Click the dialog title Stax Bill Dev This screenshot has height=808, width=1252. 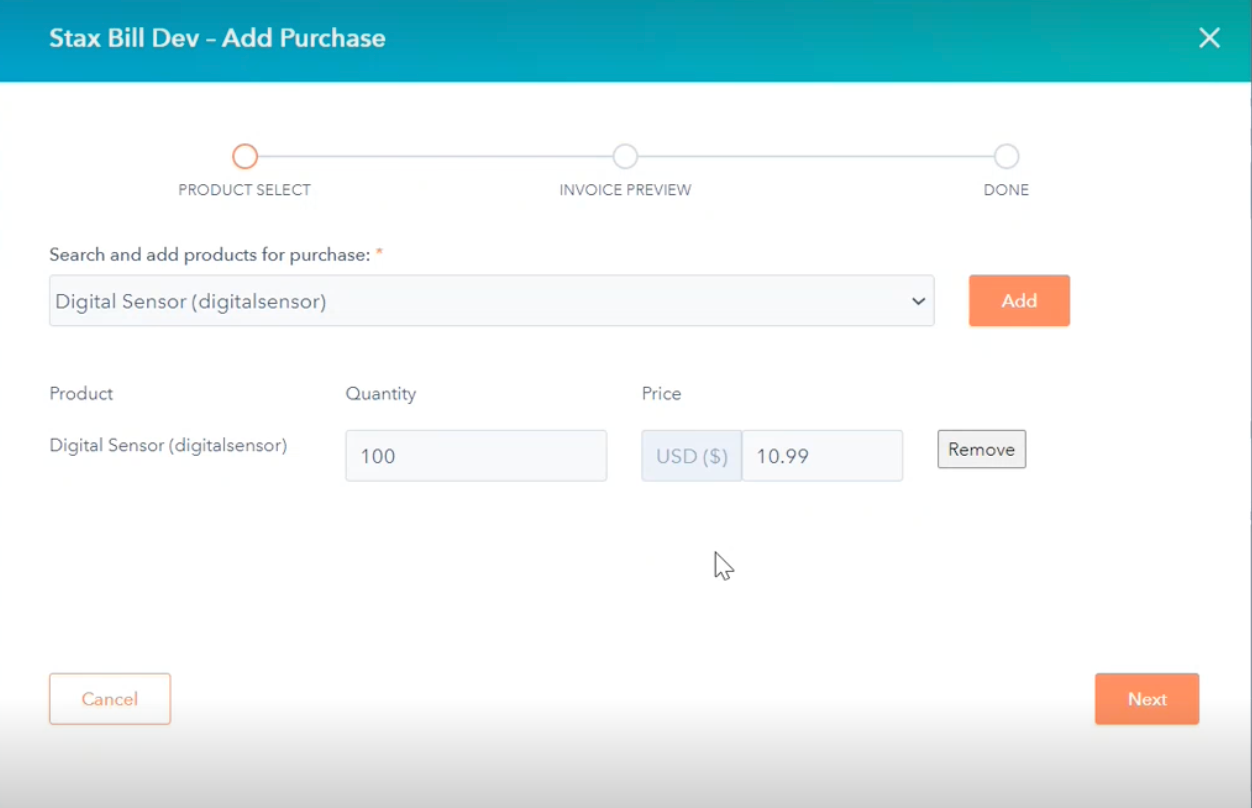(x=217, y=38)
